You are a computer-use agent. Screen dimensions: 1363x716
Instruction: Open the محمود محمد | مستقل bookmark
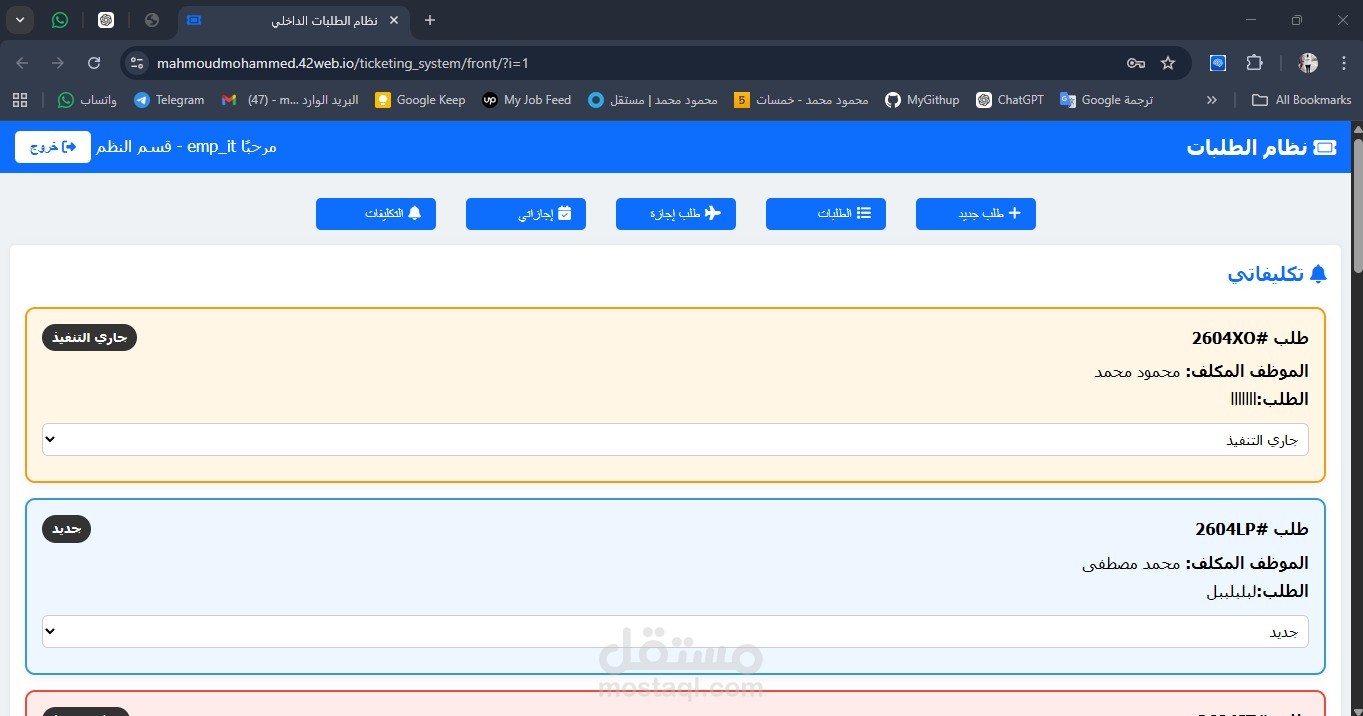[653, 100]
